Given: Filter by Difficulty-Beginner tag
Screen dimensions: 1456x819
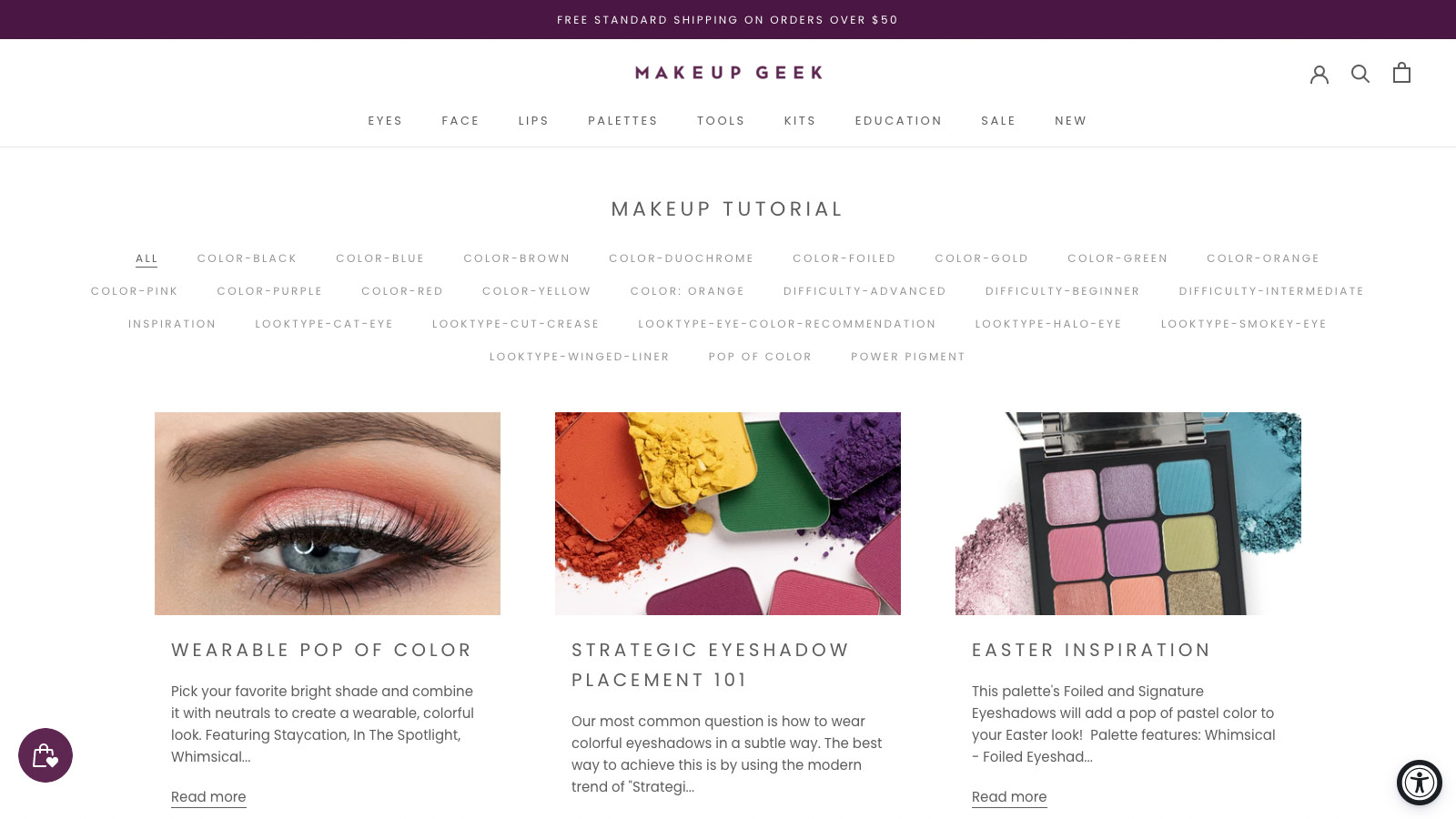Looking at the screenshot, I should [1062, 291].
